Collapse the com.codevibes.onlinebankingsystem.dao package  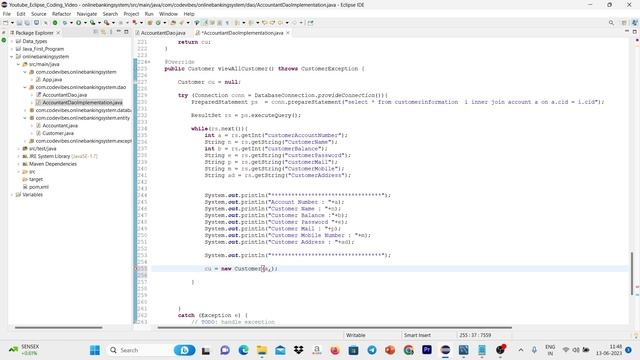[25, 87]
